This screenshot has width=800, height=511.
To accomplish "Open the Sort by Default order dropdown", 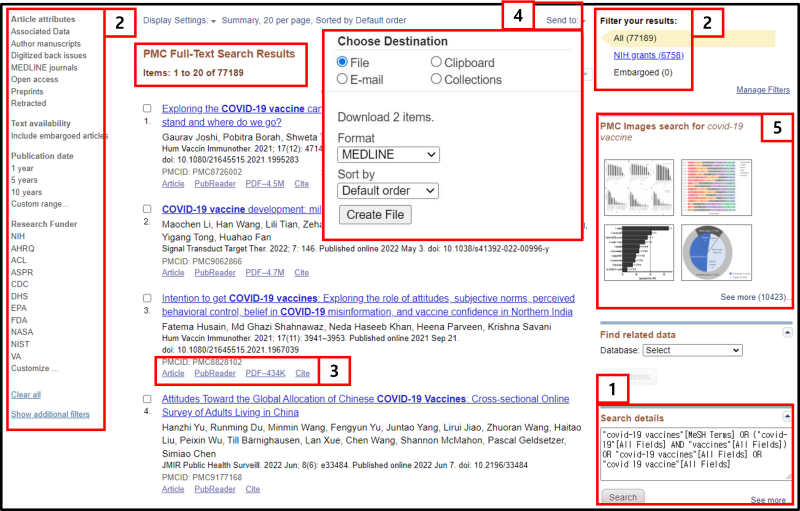I will coord(388,191).
